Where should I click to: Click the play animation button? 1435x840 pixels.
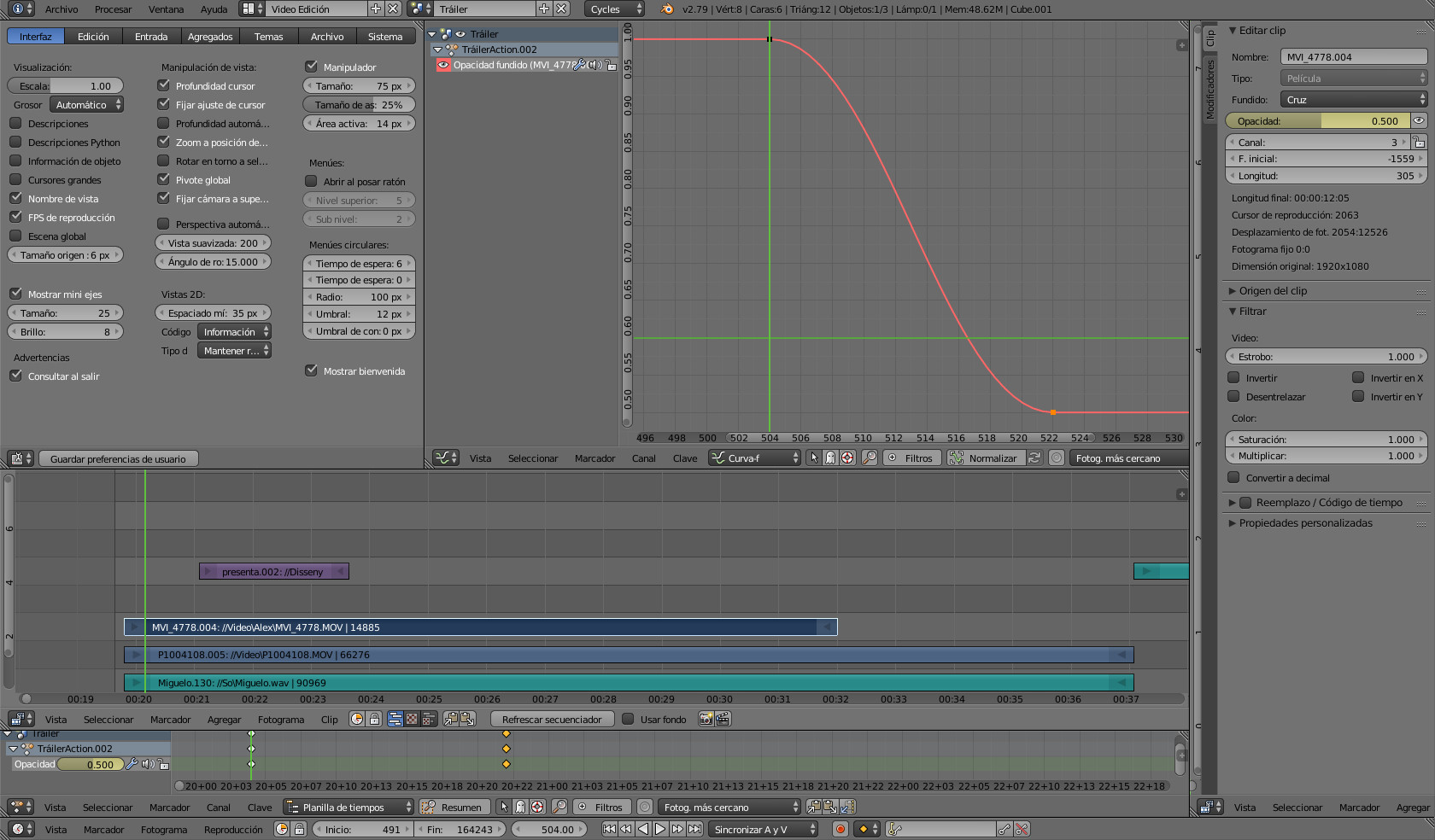660,829
